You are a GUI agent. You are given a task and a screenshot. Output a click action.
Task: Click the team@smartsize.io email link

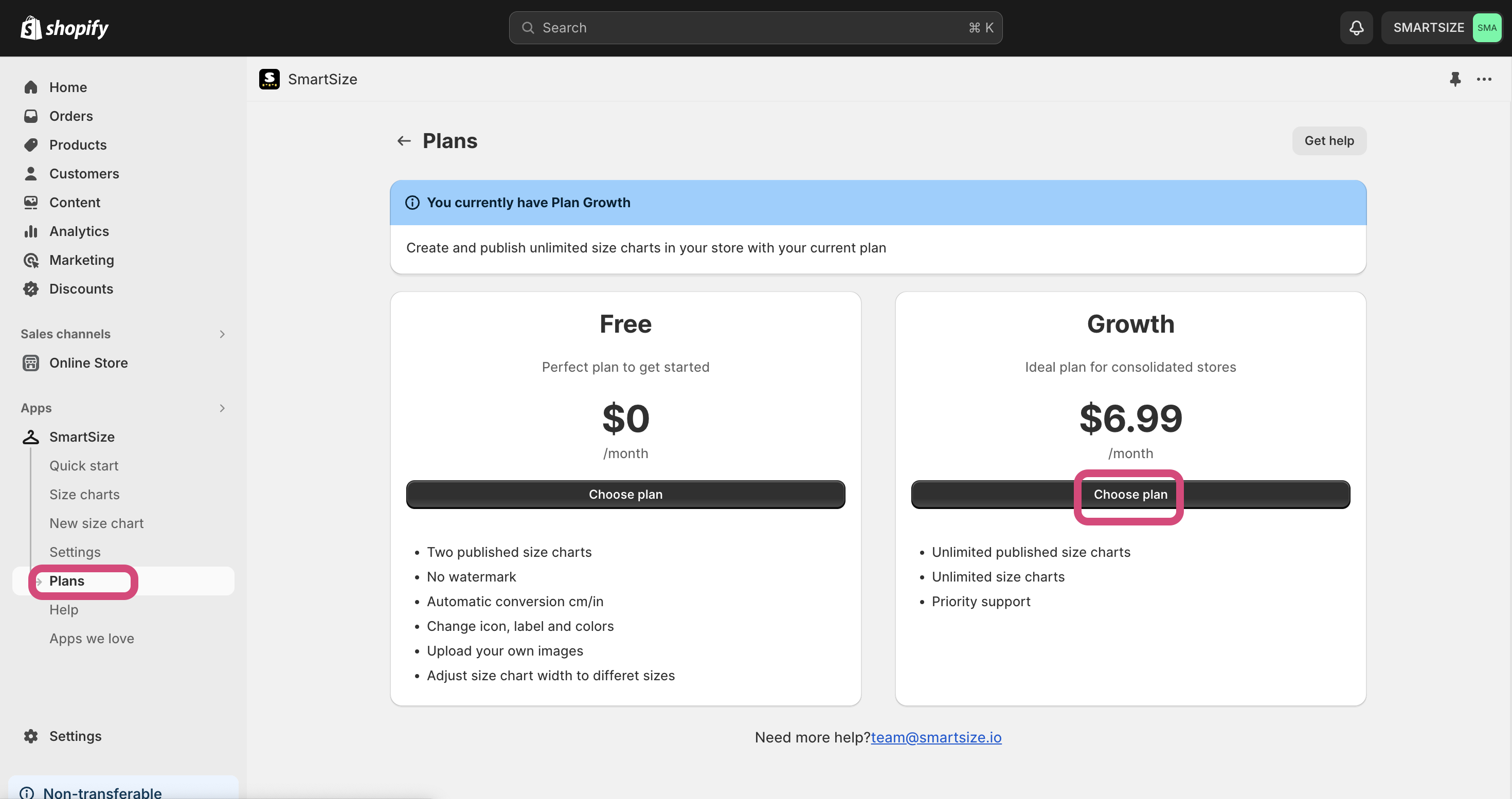935,737
